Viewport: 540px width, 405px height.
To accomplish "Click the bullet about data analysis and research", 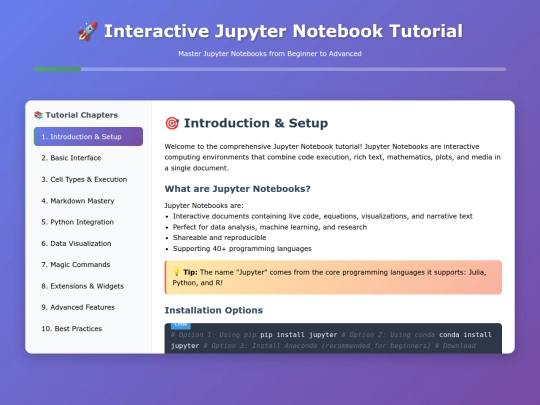I will click(x=270, y=227).
